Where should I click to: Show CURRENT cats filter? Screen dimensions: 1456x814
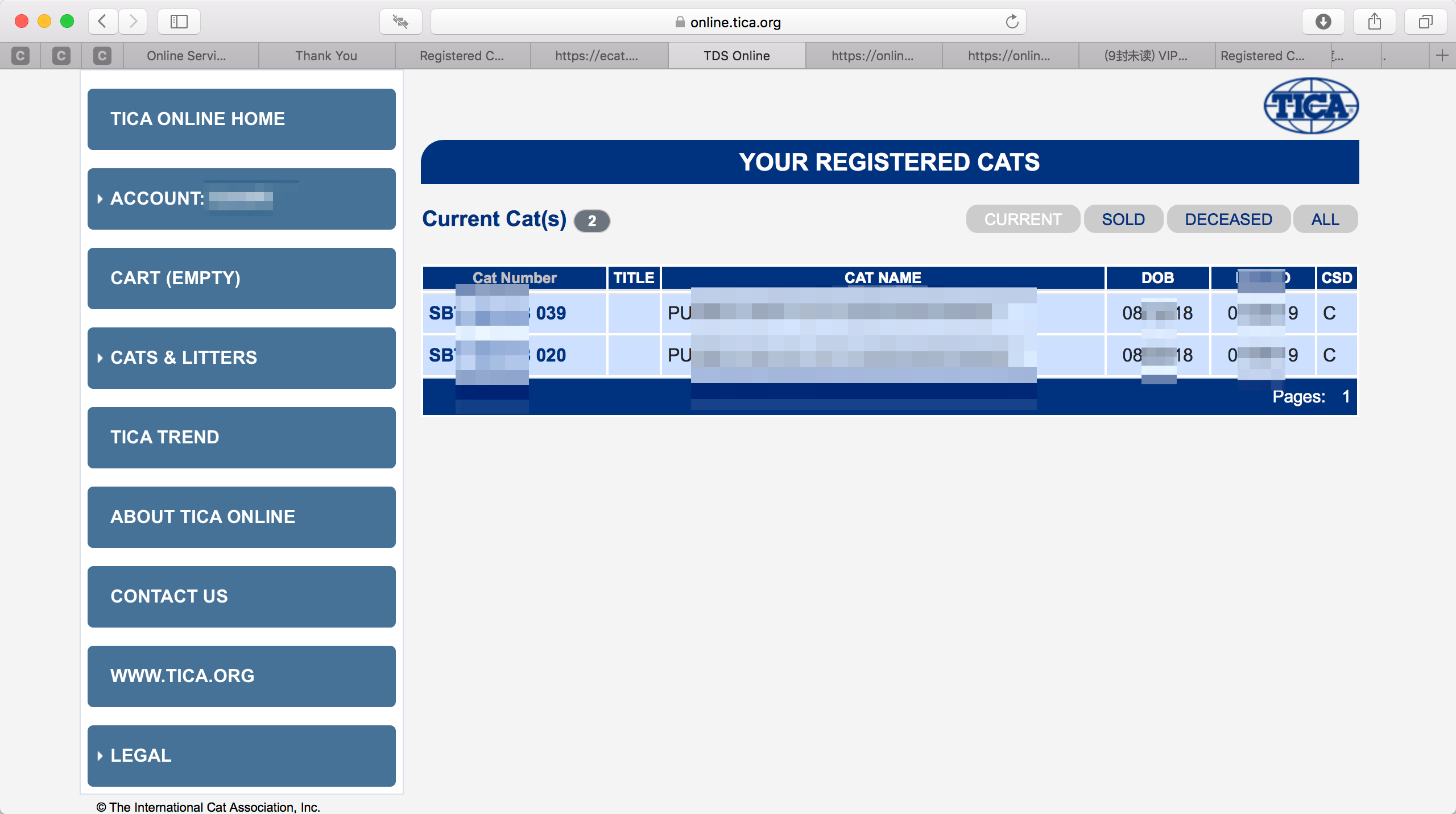click(x=1023, y=219)
